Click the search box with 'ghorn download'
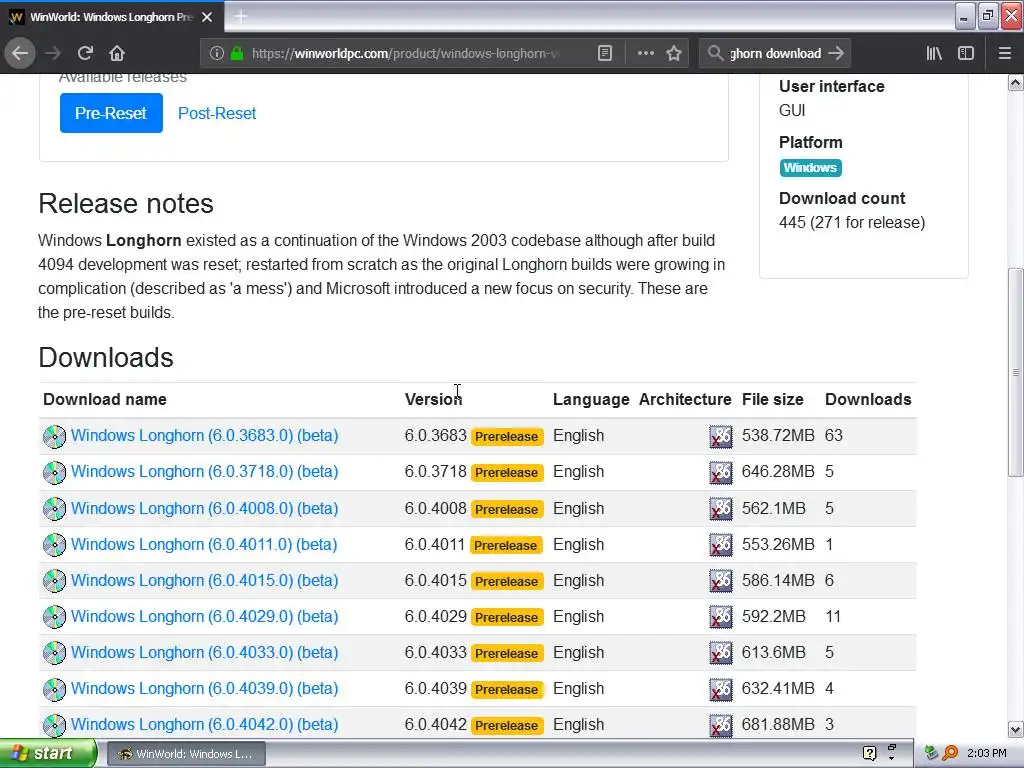The image size is (1024, 768). click(x=775, y=53)
